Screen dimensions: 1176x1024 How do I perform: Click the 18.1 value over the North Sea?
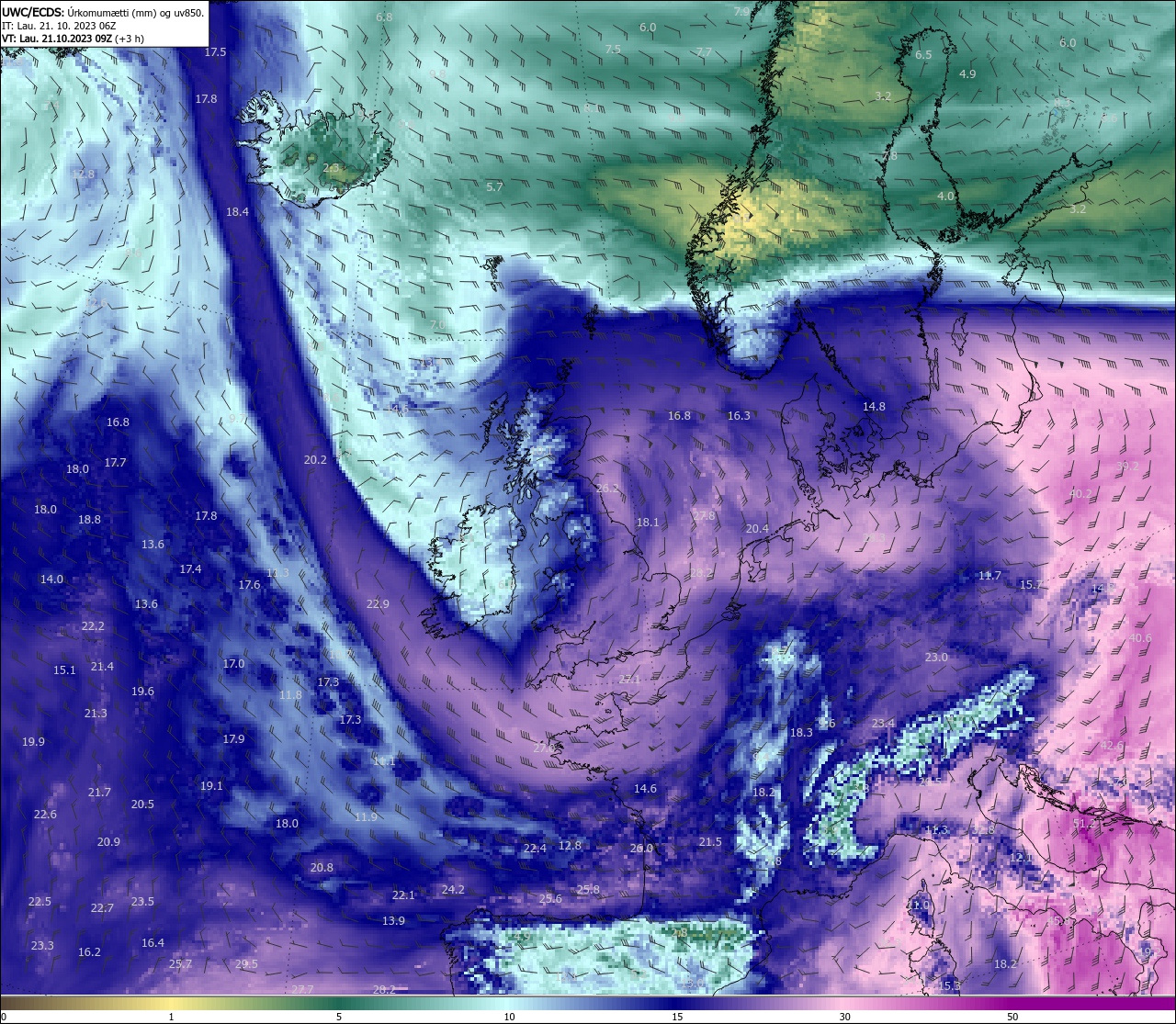[648, 523]
